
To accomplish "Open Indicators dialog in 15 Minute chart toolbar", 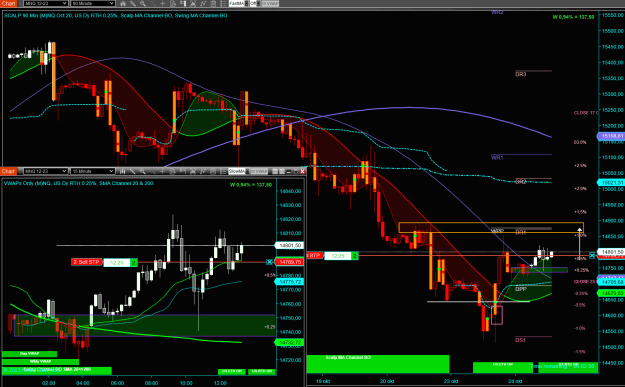I will coord(203,171).
